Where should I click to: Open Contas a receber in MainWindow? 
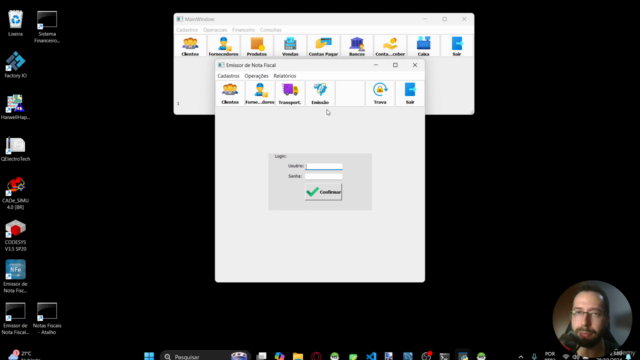pyautogui.click(x=390, y=46)
